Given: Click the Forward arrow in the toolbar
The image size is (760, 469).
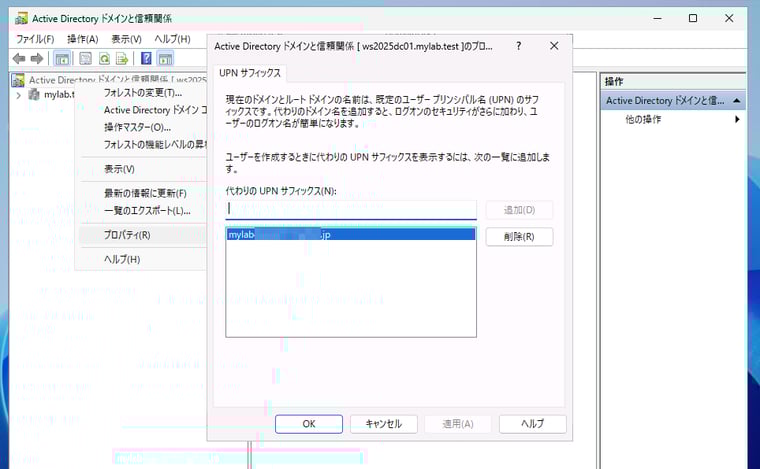Looking at the screenshot, I should 37,59.
